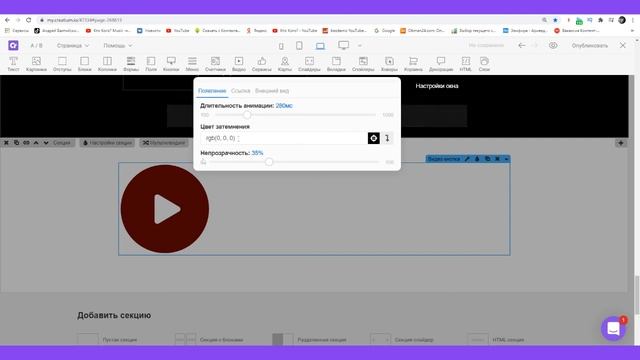Adjust the Непрозрачность opacity slider

click(x=269, y=162)
